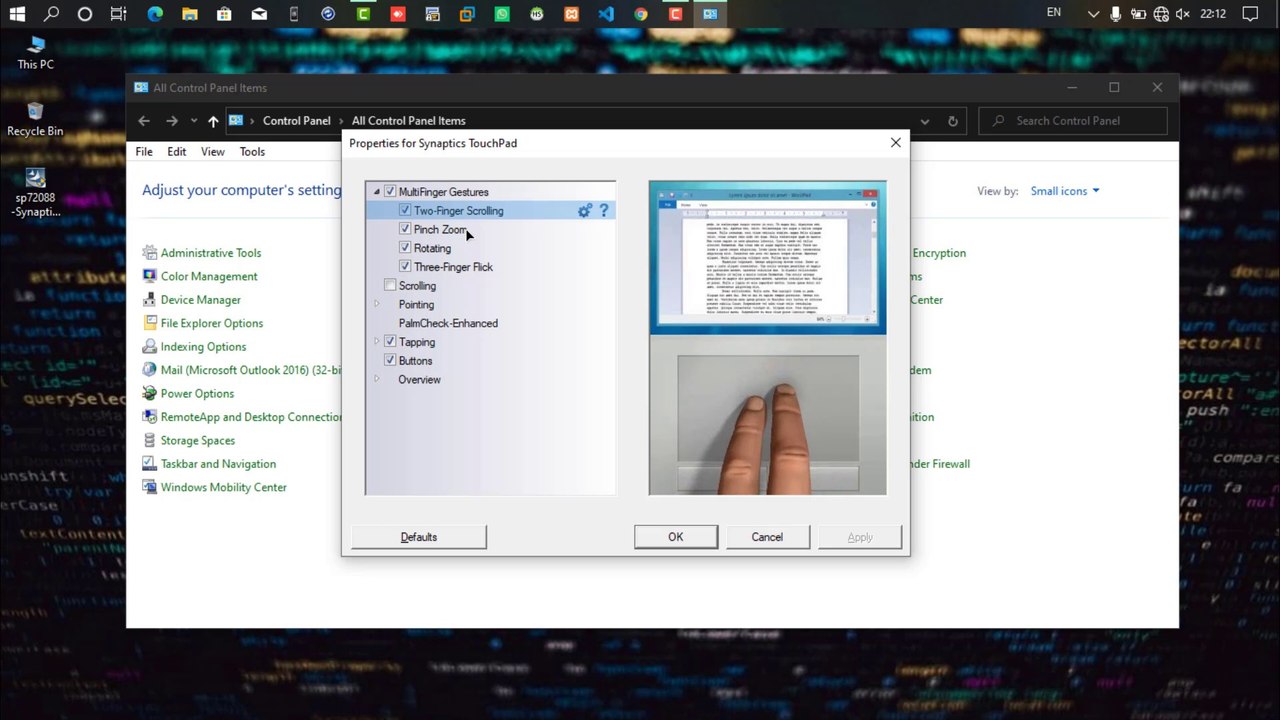Go back in Control Panel navigation
1280x720 pixels.
pos(144,121)
